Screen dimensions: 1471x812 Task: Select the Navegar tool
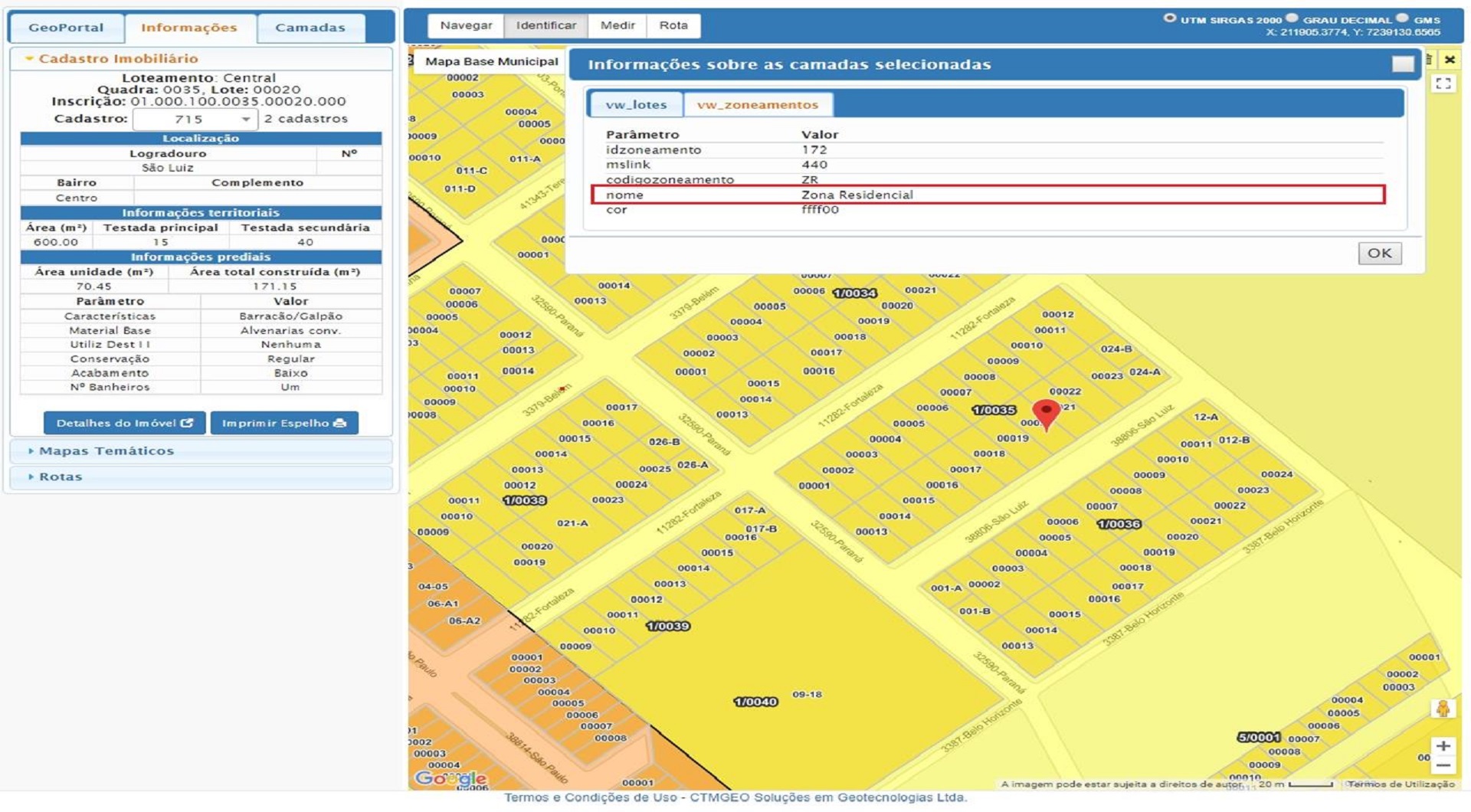tap(466, 25)
